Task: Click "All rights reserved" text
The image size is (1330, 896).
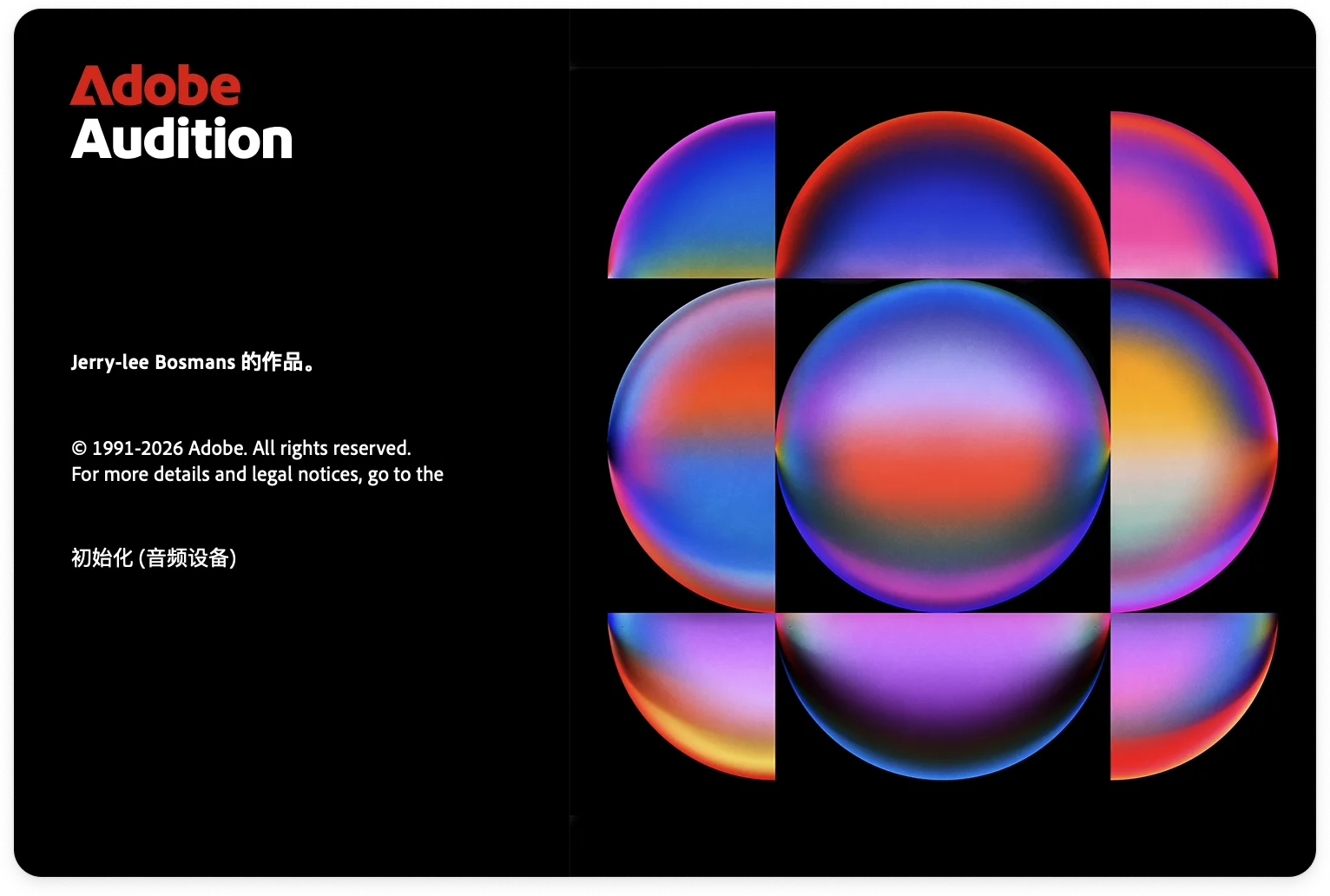Action: tap(332, 448)
